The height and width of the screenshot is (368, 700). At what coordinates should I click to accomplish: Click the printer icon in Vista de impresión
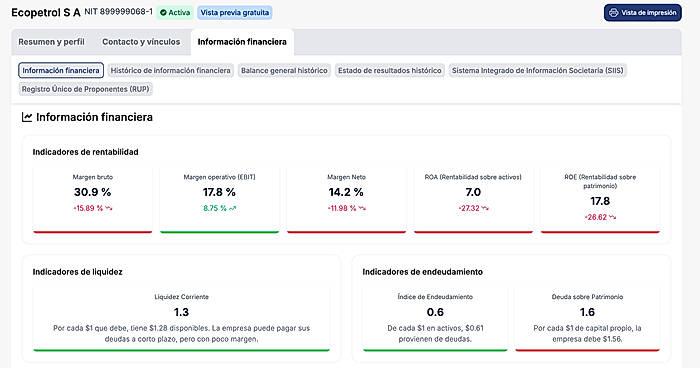pos(614,13)
